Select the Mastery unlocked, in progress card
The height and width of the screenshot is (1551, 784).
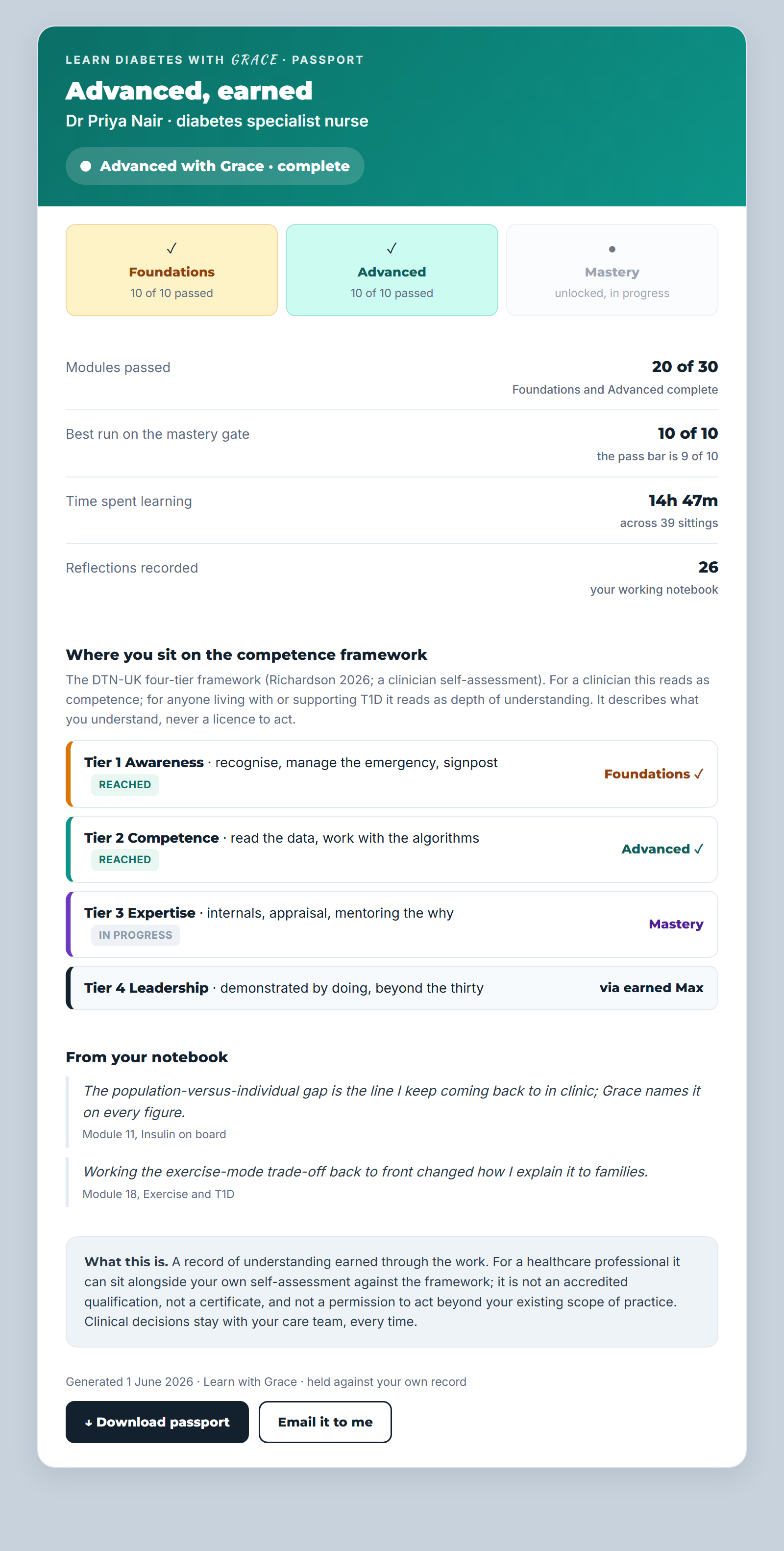pyautogui.click(x=612, y=270)
